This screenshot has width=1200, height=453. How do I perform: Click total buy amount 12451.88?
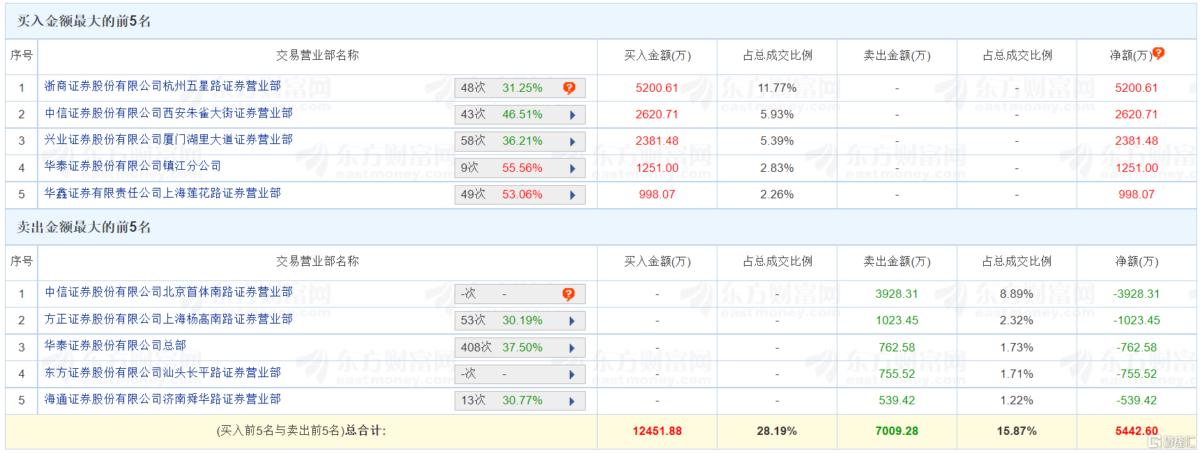656,431
